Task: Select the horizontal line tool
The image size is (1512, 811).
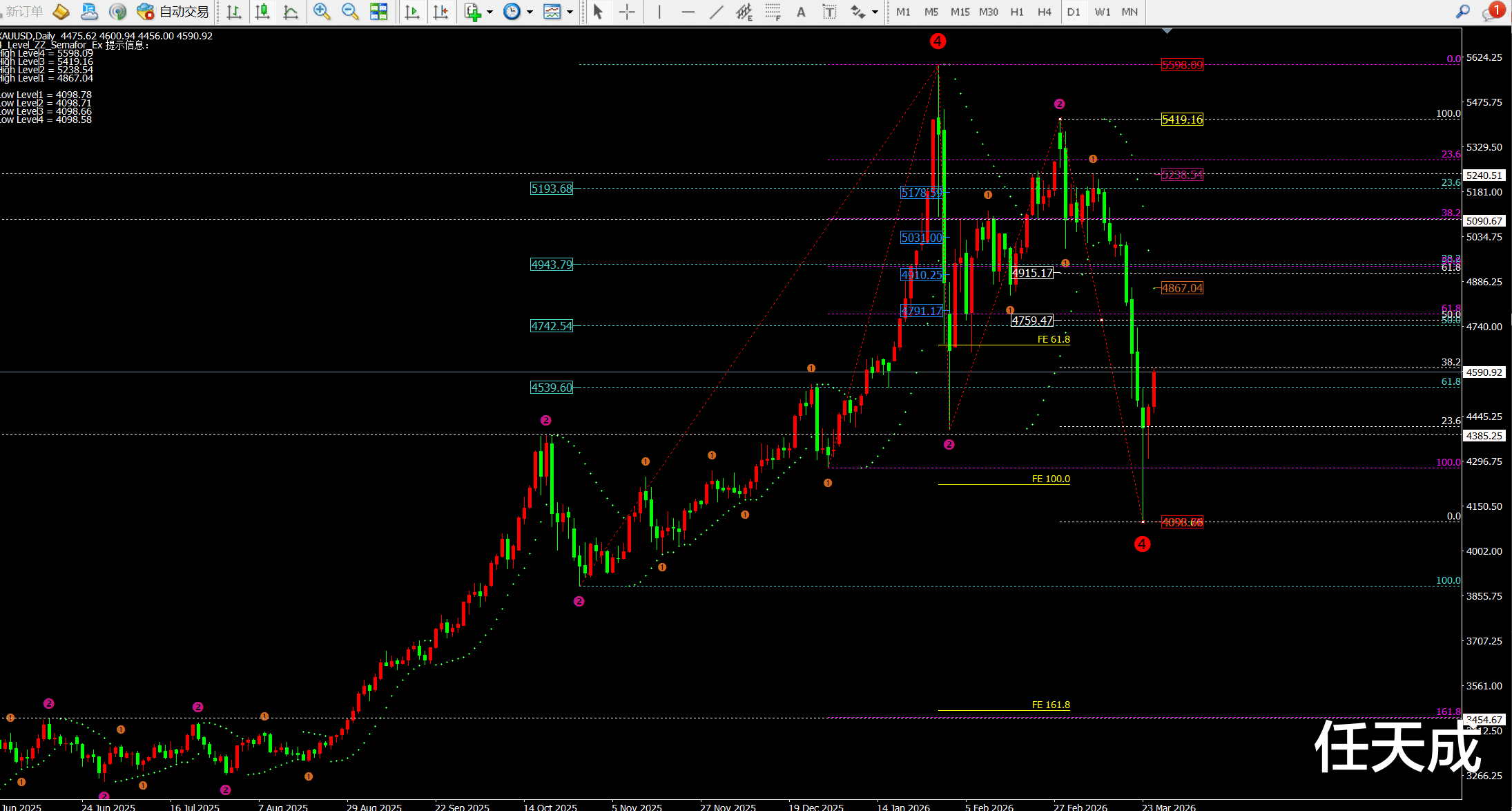Action: pos(688,12)
